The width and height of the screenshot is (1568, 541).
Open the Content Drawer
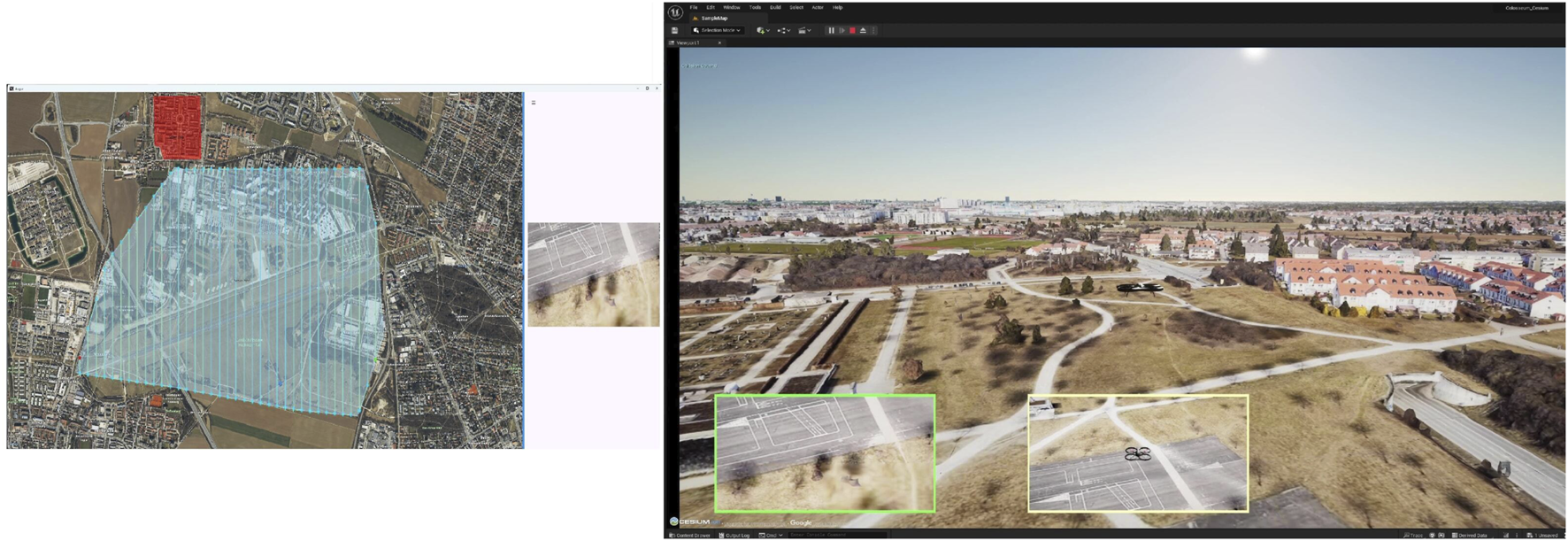691,535
